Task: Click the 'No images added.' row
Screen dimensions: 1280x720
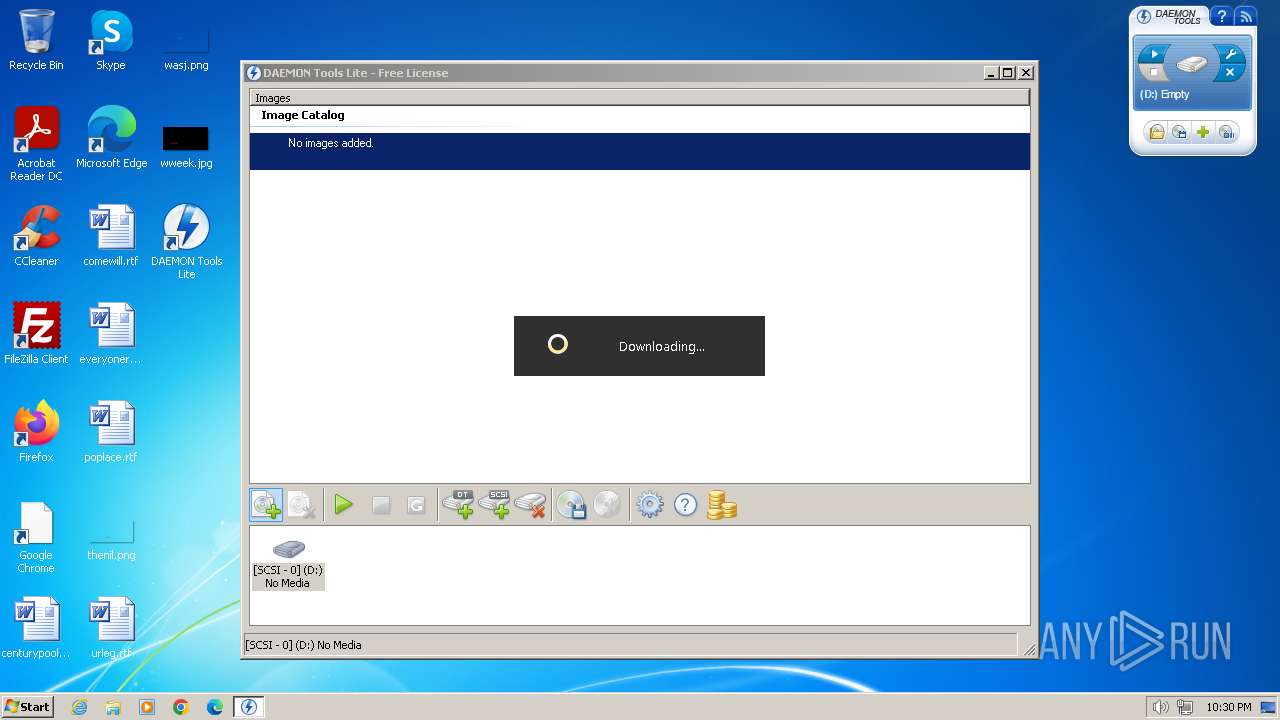Action: pyautogui.click(x=639, y=151)
